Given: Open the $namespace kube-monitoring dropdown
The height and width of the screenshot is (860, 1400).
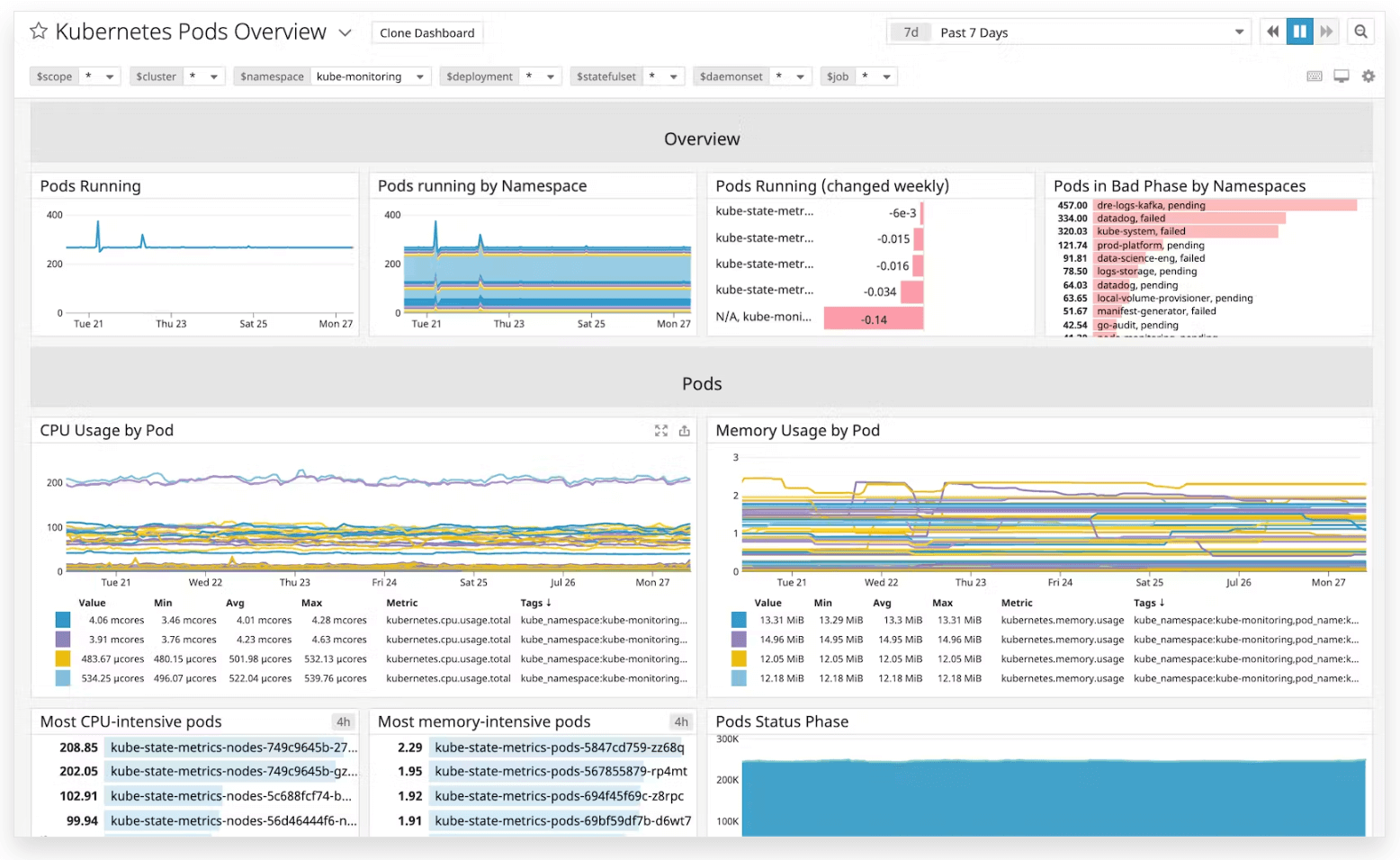Looking at the screenshot, I should (419, 77).
